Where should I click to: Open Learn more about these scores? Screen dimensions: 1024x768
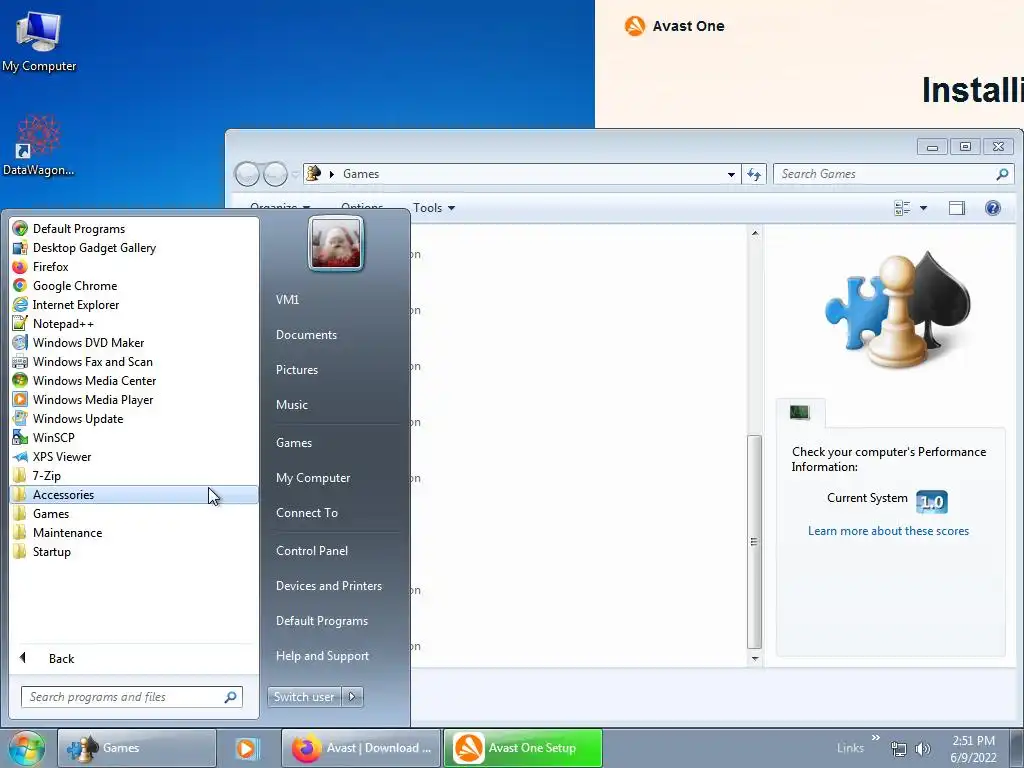tap(888, 531)
